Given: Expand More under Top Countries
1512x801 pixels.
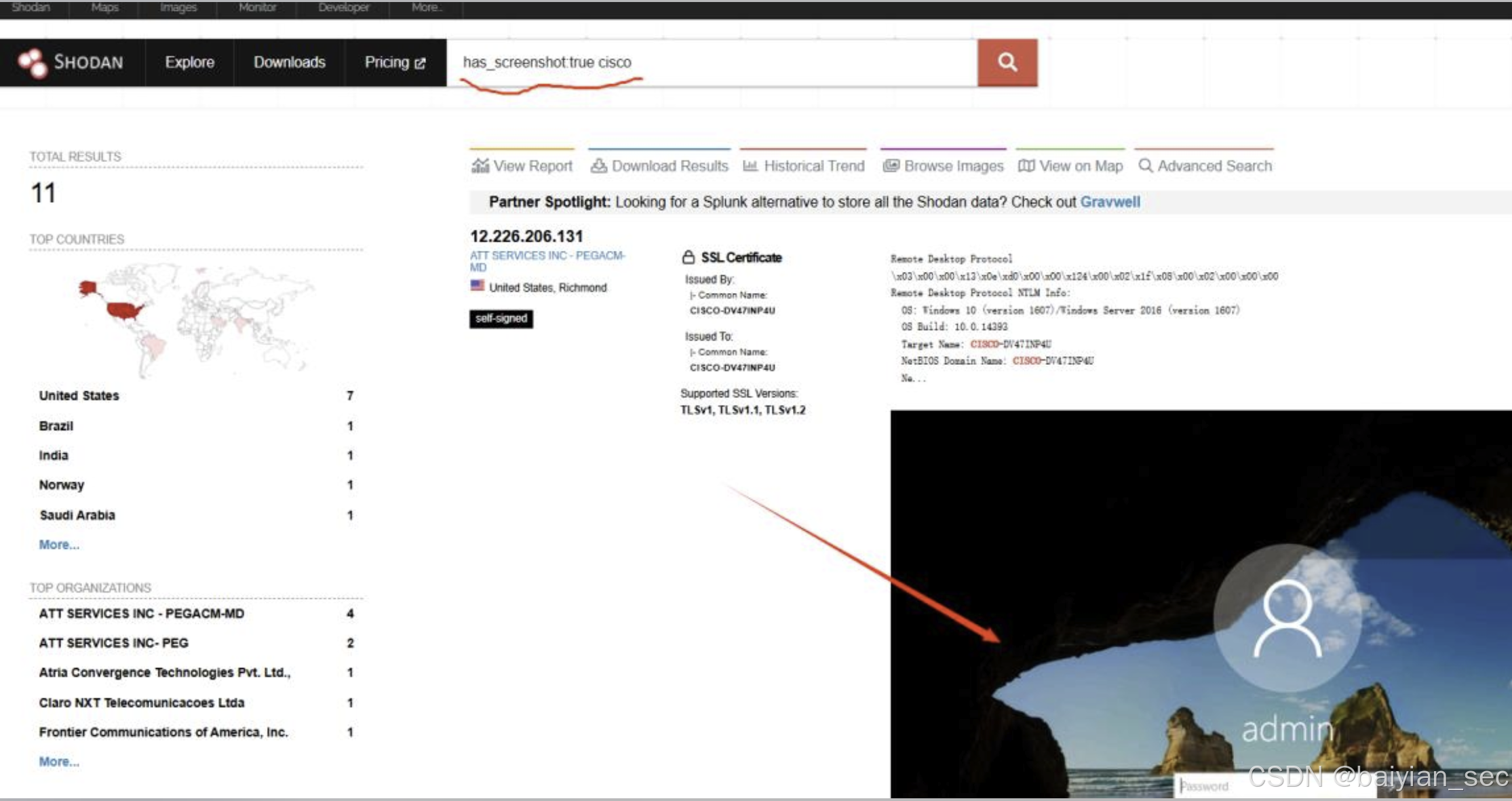Looking at the screenshot, I should pyautogui.click(x=59, y=545).
